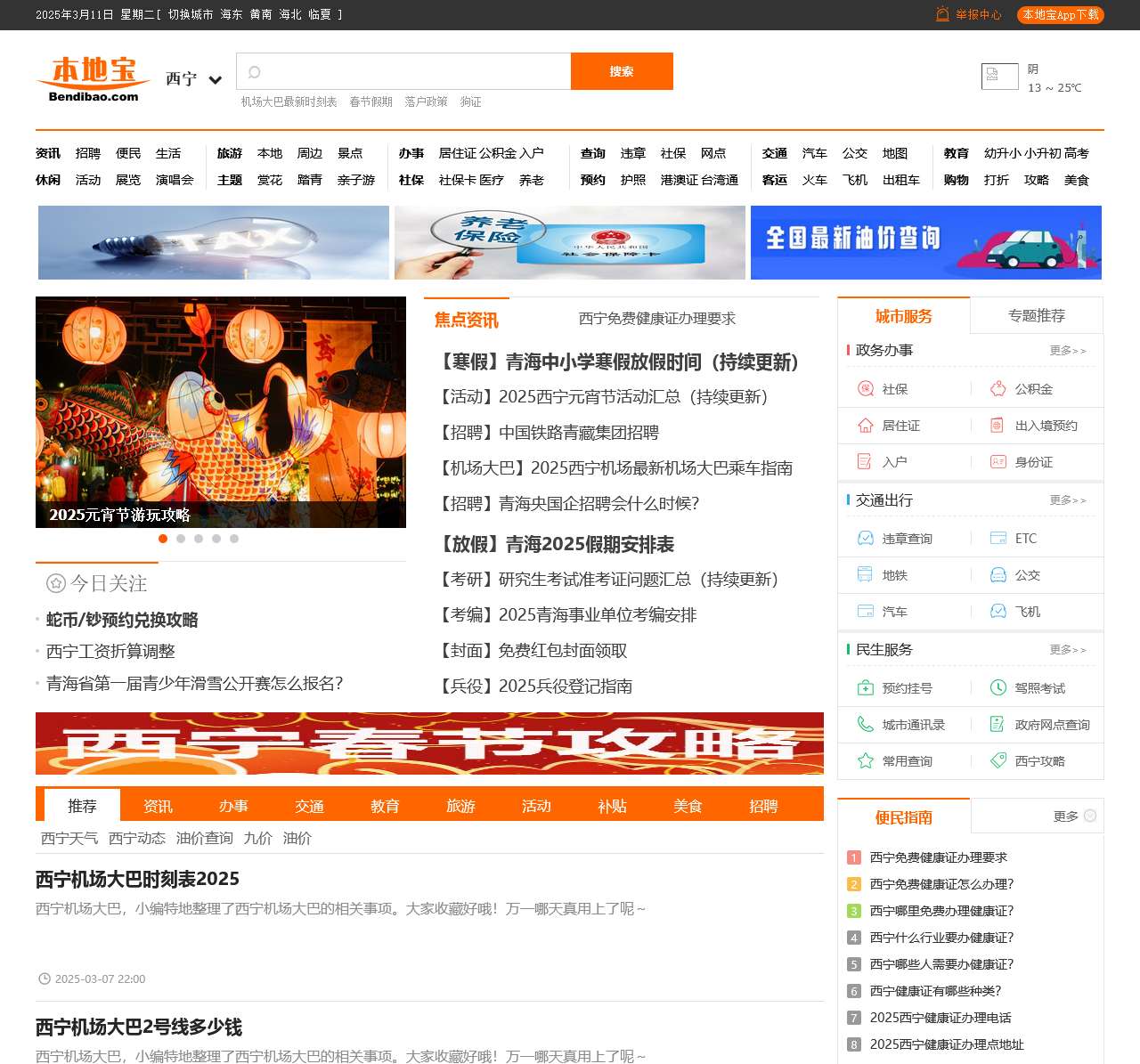Click the flight (飞机) icon
This screenshot has height=1064, width=1140.
point(998,612)
